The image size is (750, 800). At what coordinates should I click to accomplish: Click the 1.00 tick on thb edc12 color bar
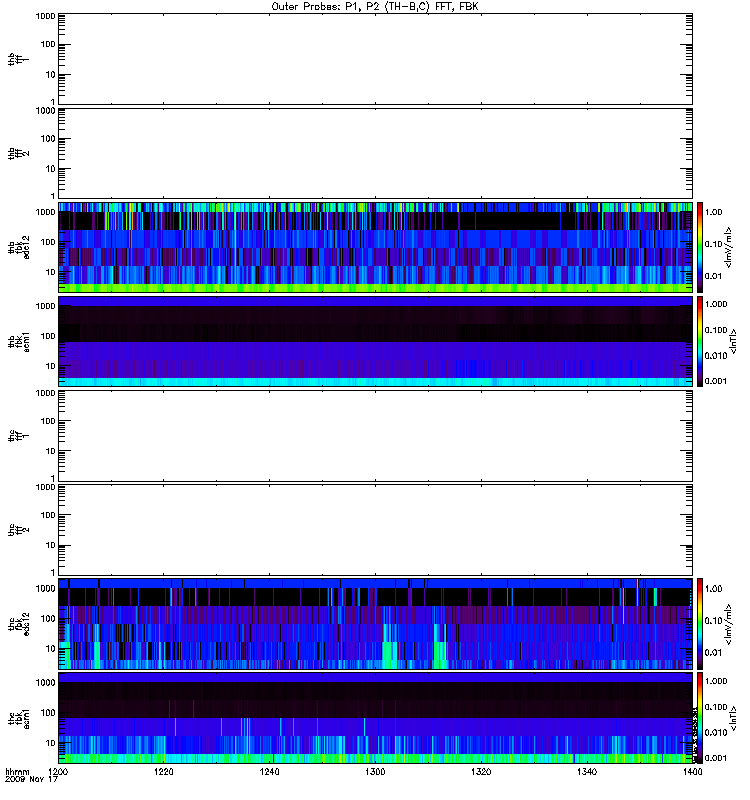pos(713,212)
